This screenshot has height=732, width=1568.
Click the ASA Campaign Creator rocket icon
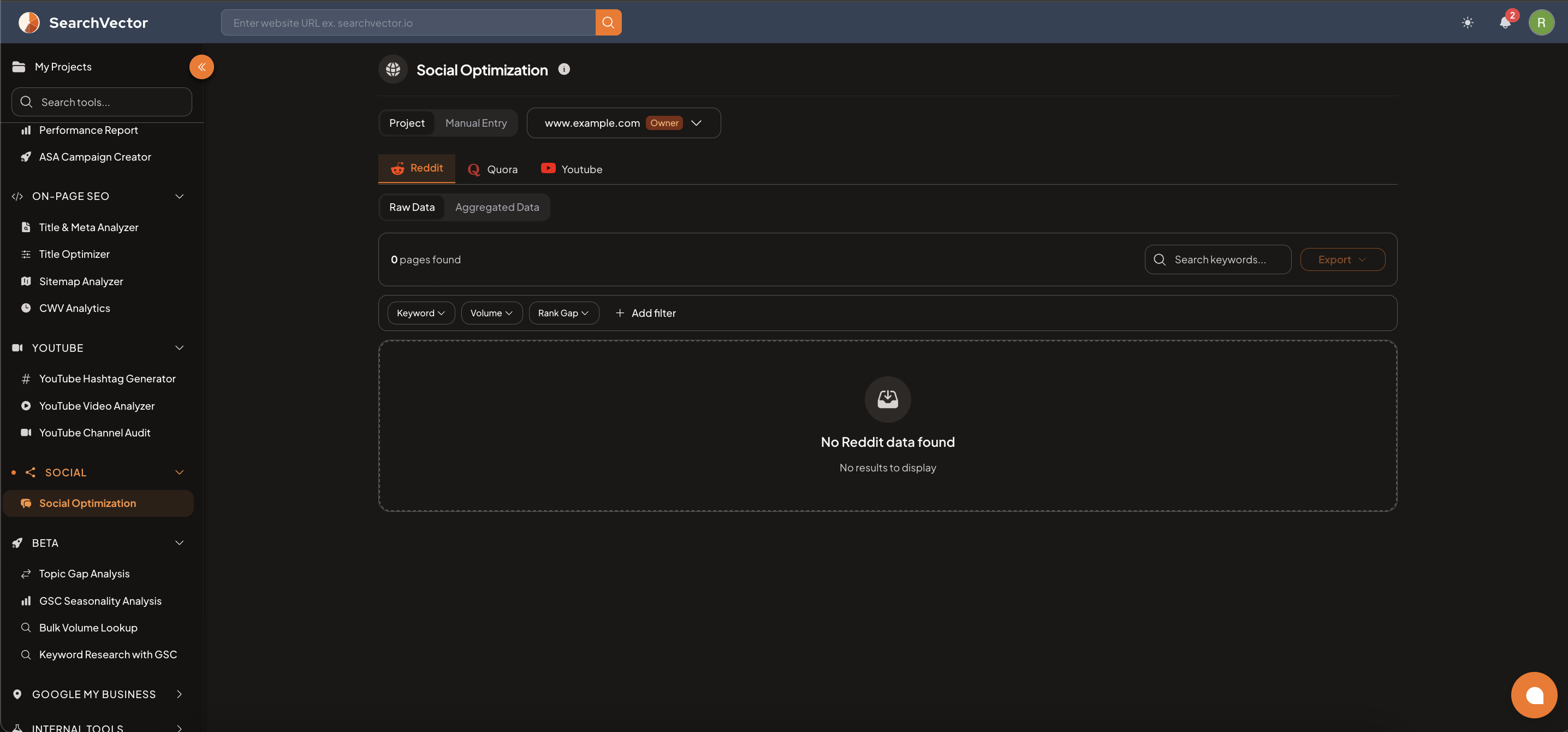click(x=26, y=157)
